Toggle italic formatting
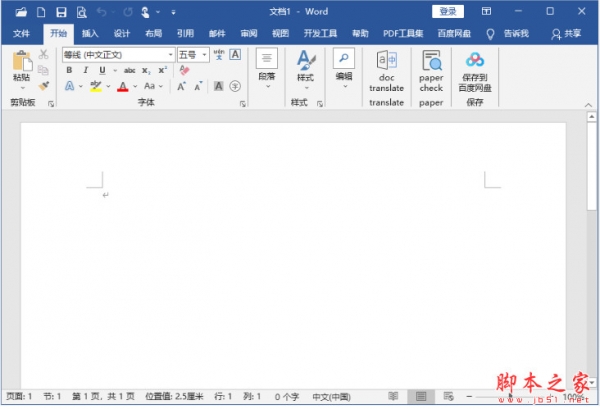Screen dimensions: 600x409 pyautogui.click(x=86, y=70)
